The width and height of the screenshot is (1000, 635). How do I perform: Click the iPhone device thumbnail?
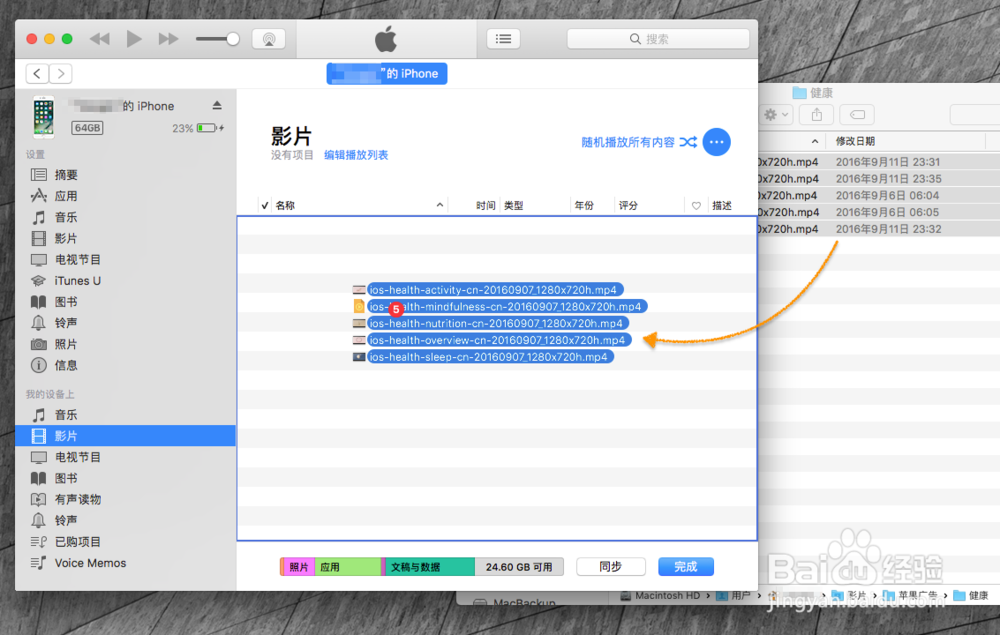(43, 117)
